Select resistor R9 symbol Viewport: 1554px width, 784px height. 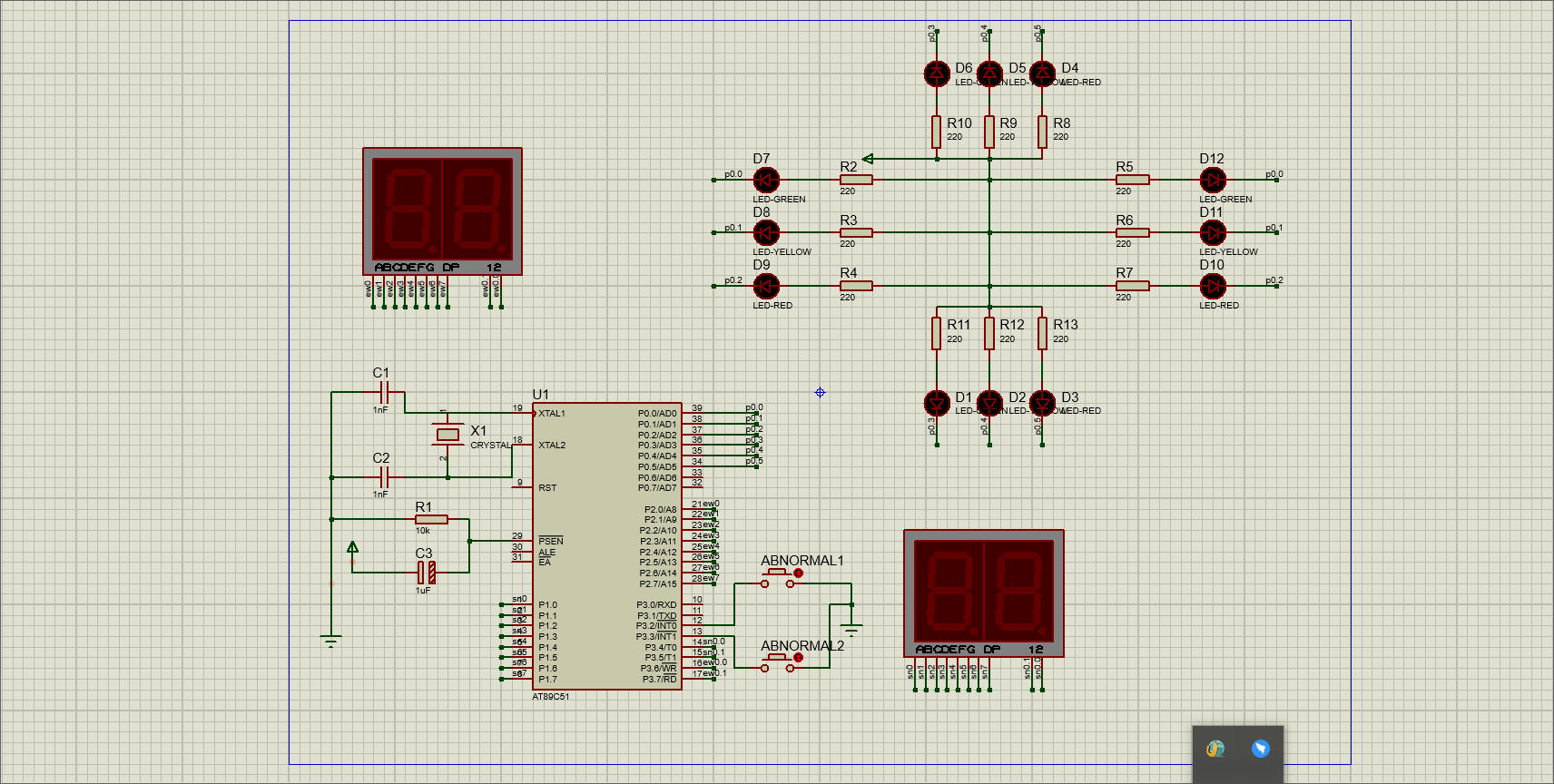click(989, 132)
